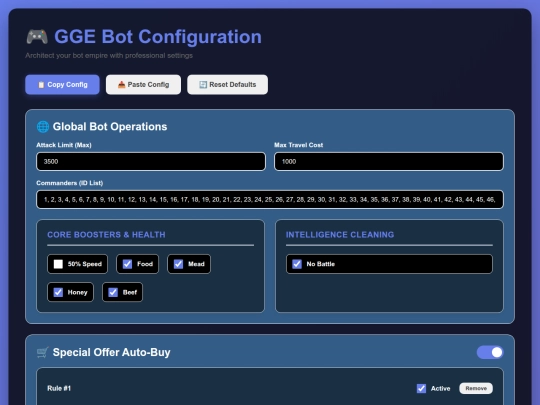Screen dimensions: 540x405
Task: Uncheck the Food booster
Action: click(127, 264)
